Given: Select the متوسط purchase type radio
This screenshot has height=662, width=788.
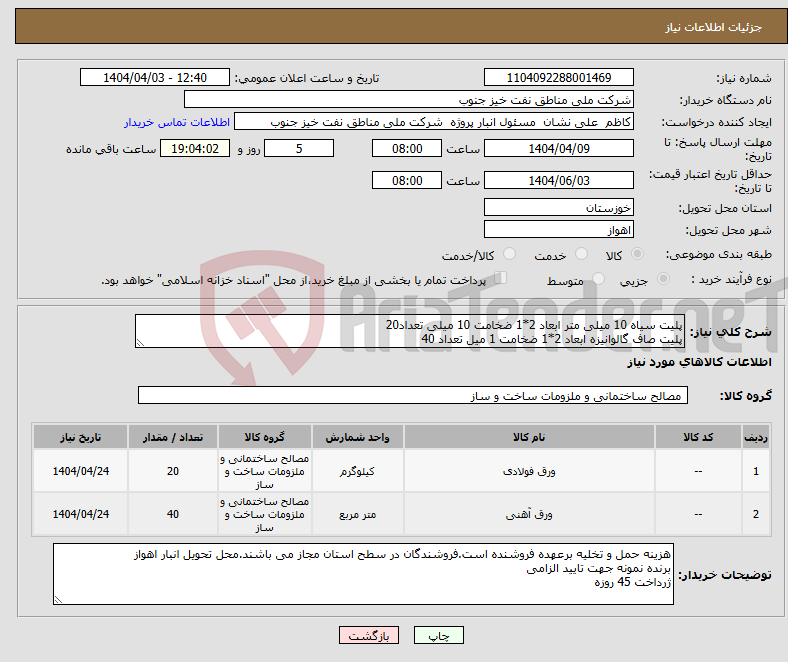Looking at the screenshot, I should pyautogui.click(x=598, y=278).
